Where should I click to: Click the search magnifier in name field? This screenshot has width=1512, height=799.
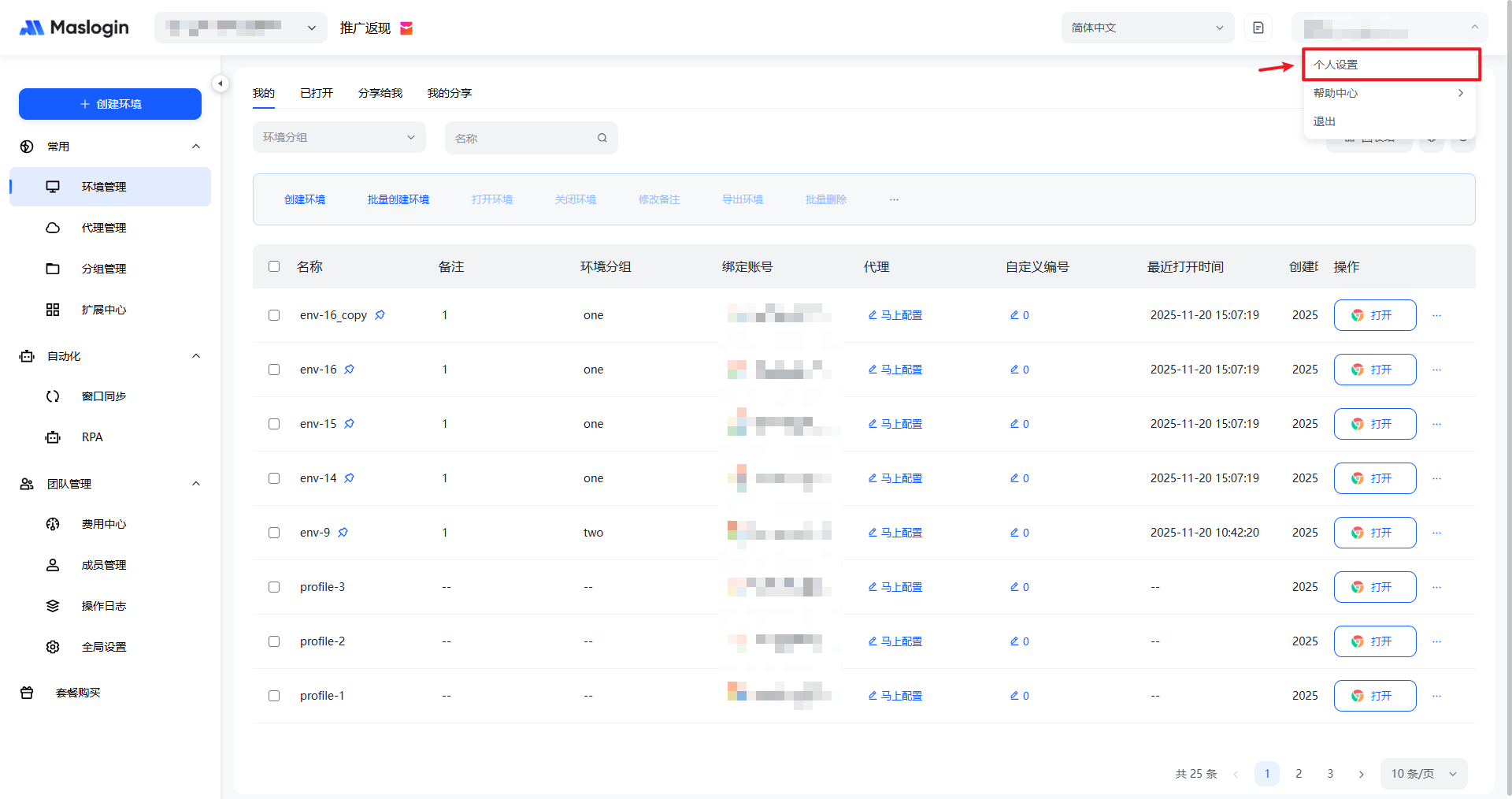(602, 138)
